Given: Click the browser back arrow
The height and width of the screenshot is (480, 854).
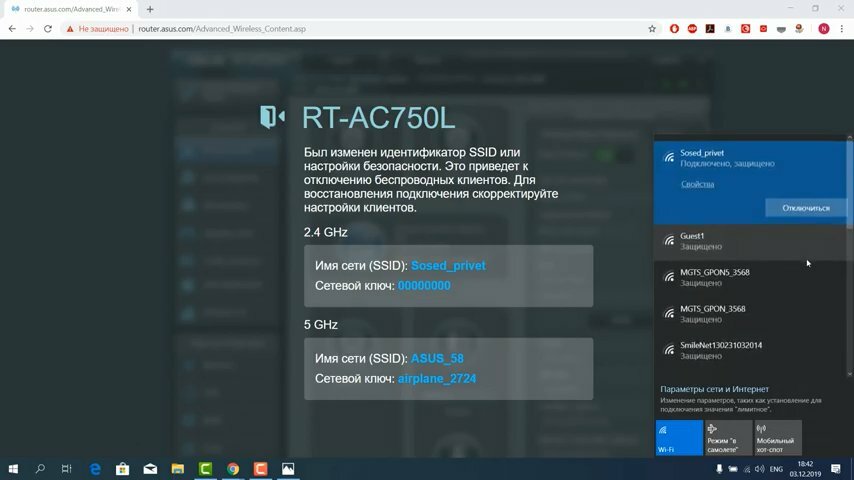Looking at the screenshot, I should pyautogui.click(x=12, y=29).
